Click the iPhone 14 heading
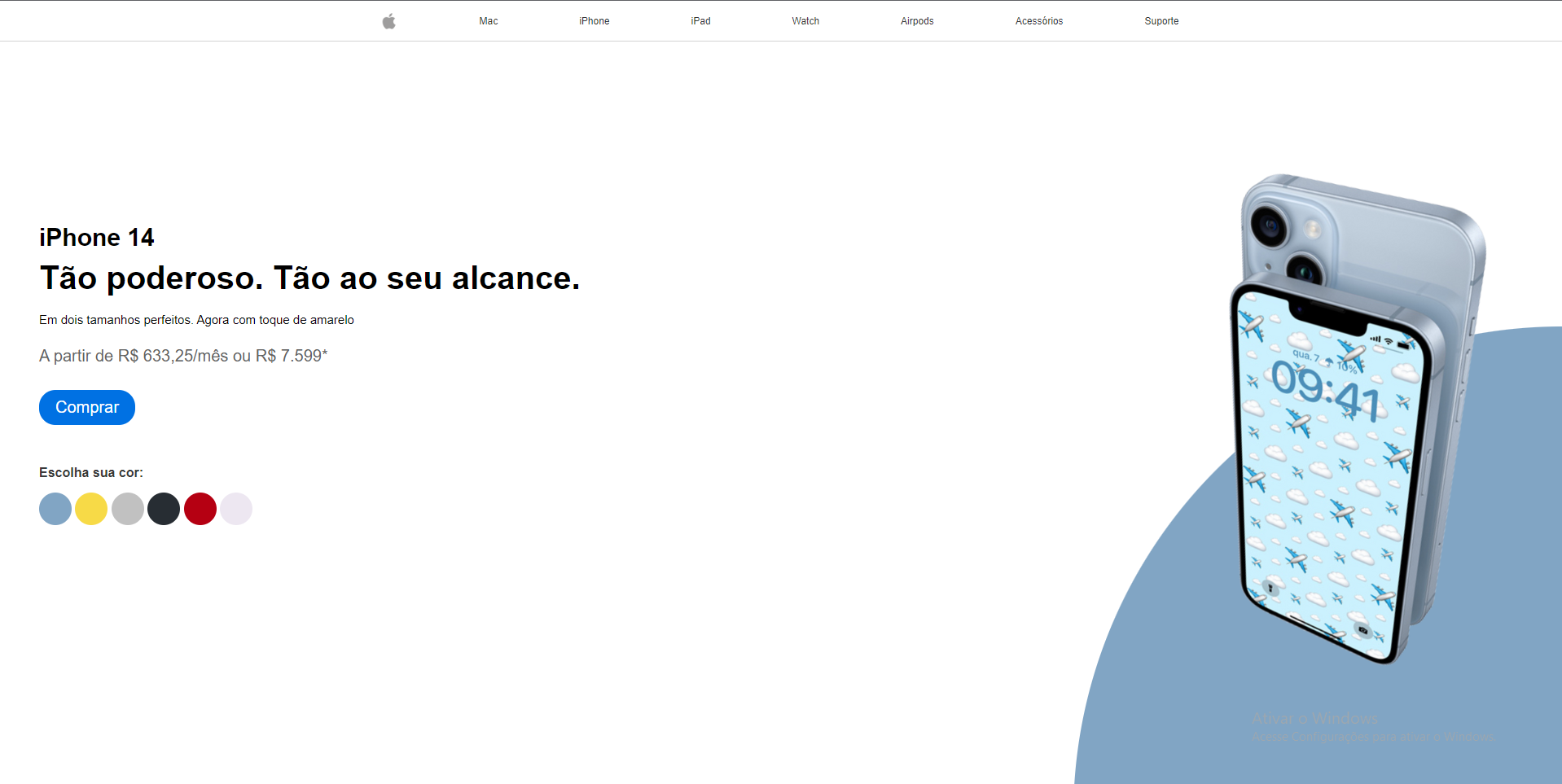 click(97, 238)
